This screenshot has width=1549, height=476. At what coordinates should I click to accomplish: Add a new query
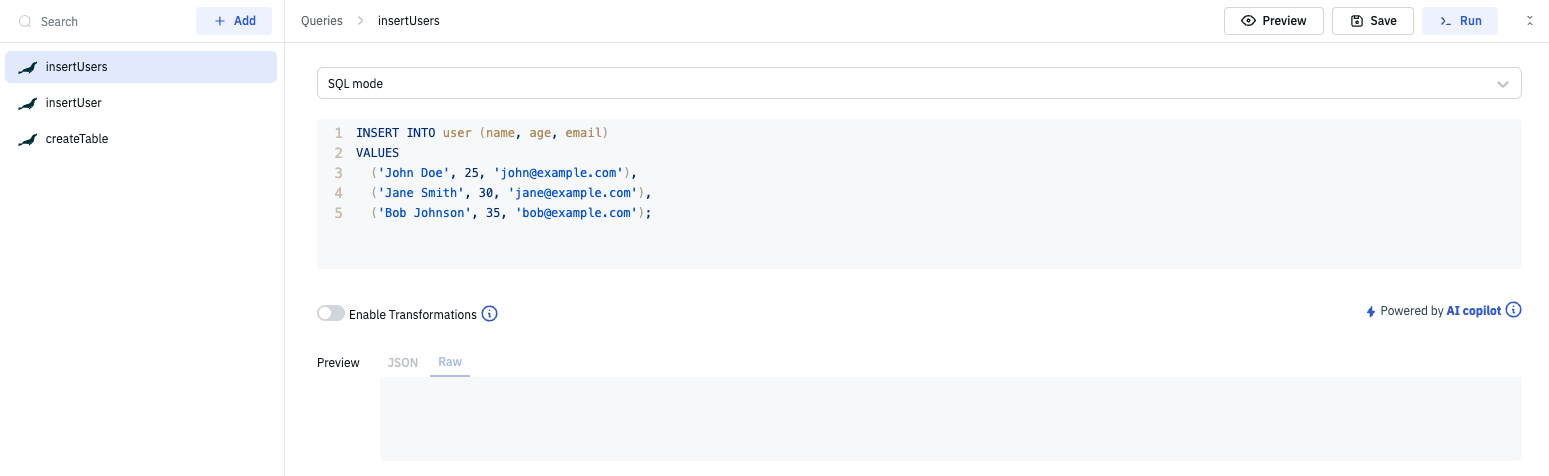(234, 21)
